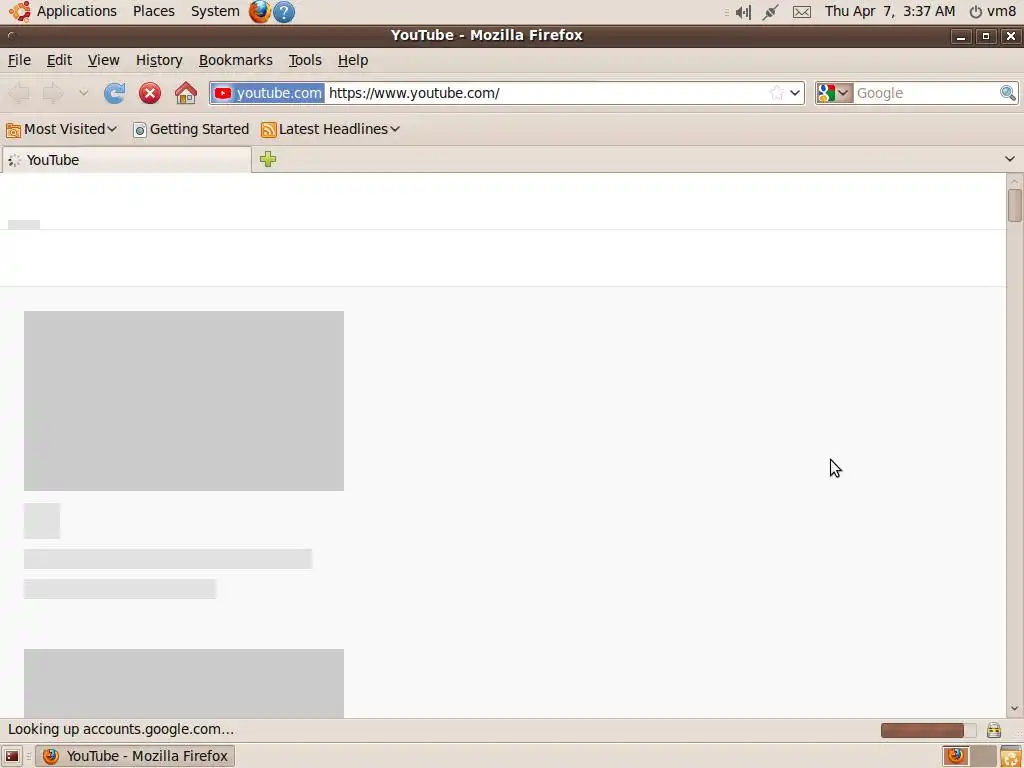This screenshot has width=1024, height=768.
Task: Open the System menu
Action: (x=215, y=11)
